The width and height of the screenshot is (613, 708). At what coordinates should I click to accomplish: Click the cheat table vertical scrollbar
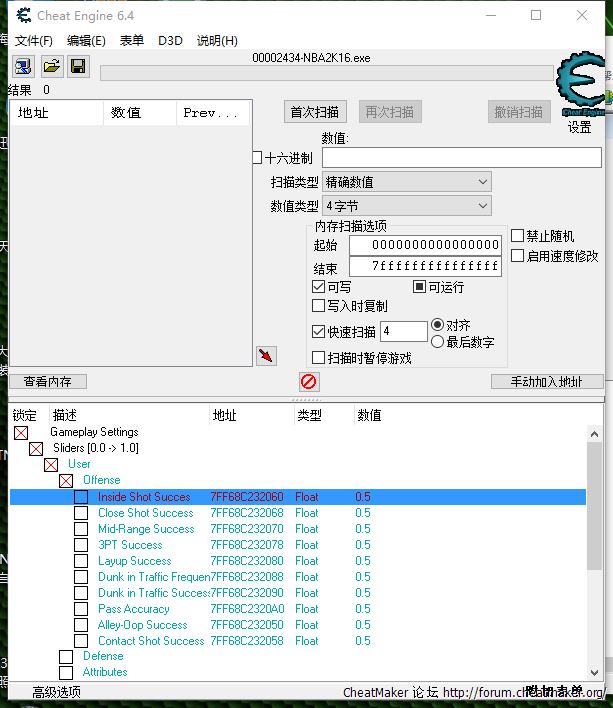click(x=594, y=550)
